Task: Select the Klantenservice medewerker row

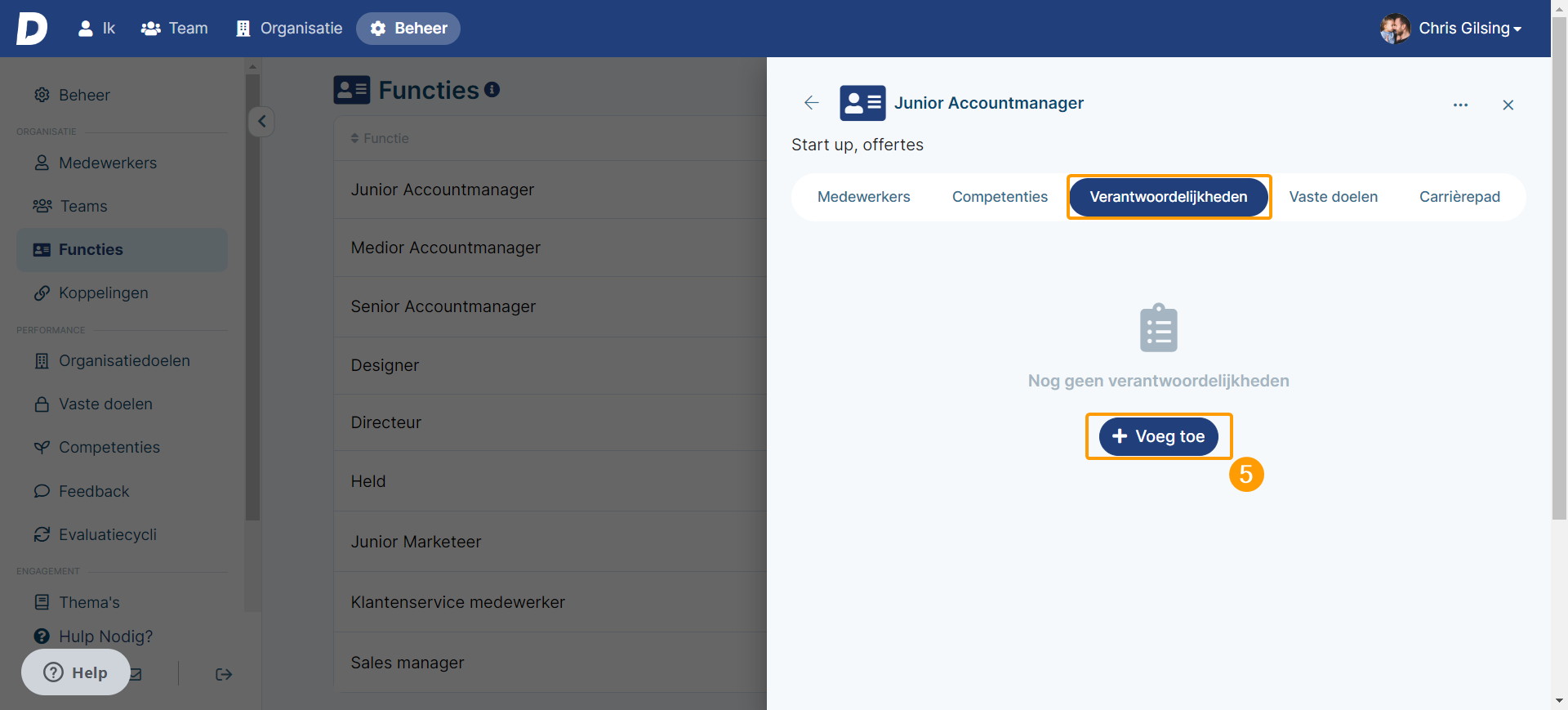Action: [x=550, y=602]
